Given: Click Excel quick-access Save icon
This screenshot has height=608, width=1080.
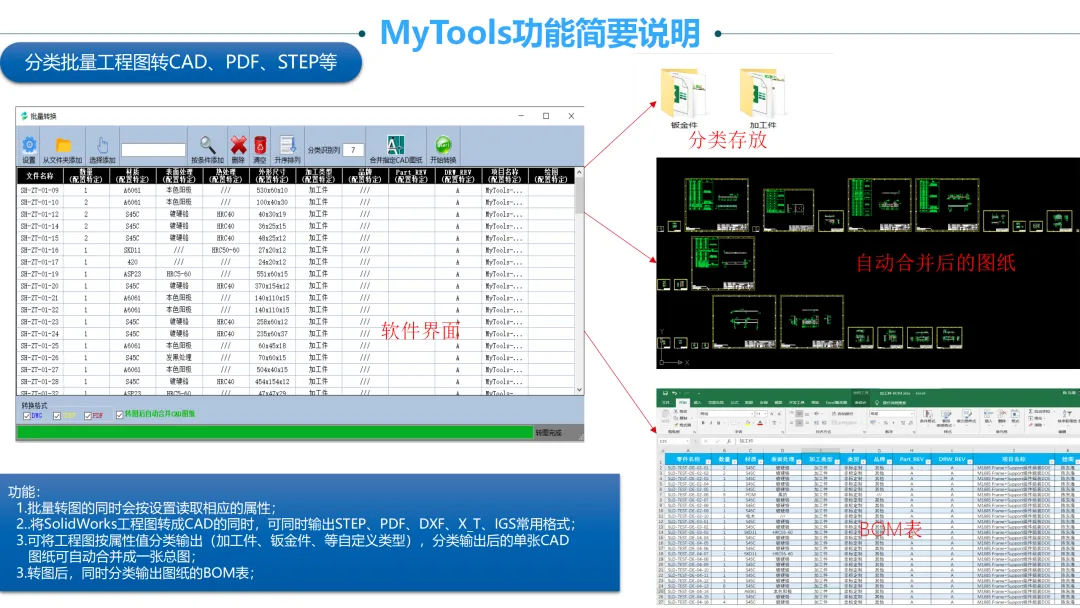Looking at the screenshot, I should [x=665, y=393].
